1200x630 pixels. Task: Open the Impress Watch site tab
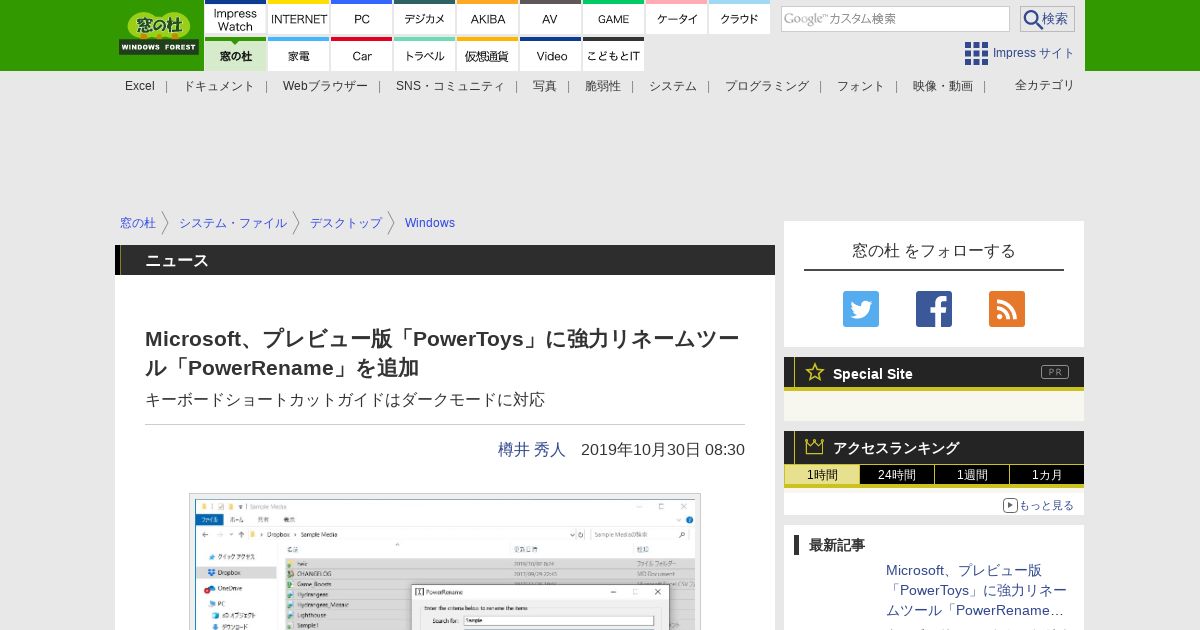(x=236, y=18)
